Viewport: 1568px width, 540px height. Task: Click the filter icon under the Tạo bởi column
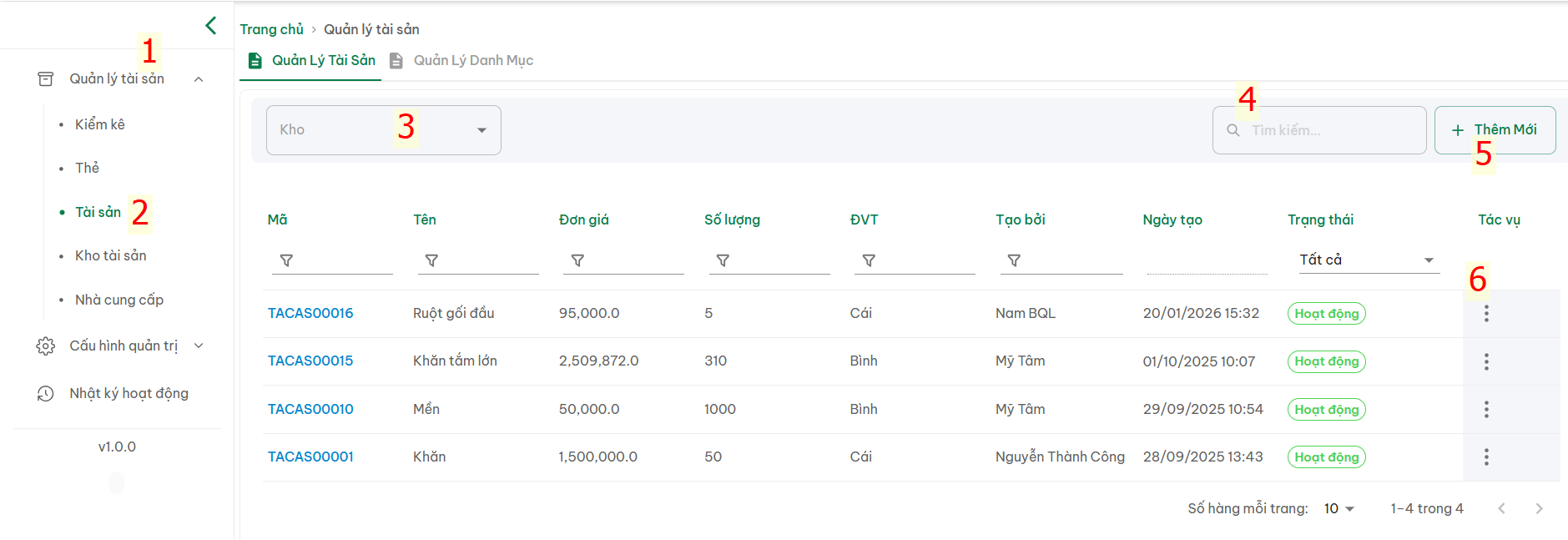tap(1014, 260)
